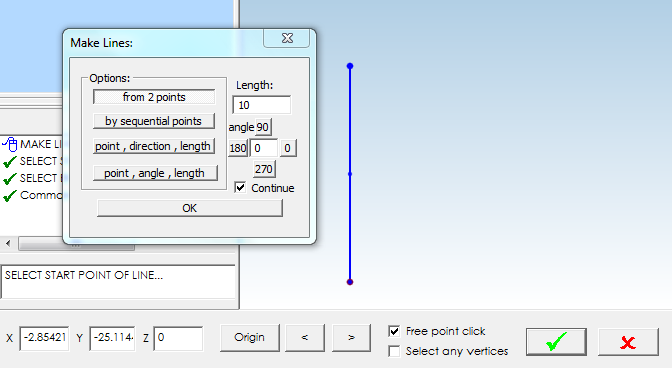Click the horizontal scrollbar thumb
Image resolution: width=672 pixels, height=368 pixels.
tap(76, 245)
